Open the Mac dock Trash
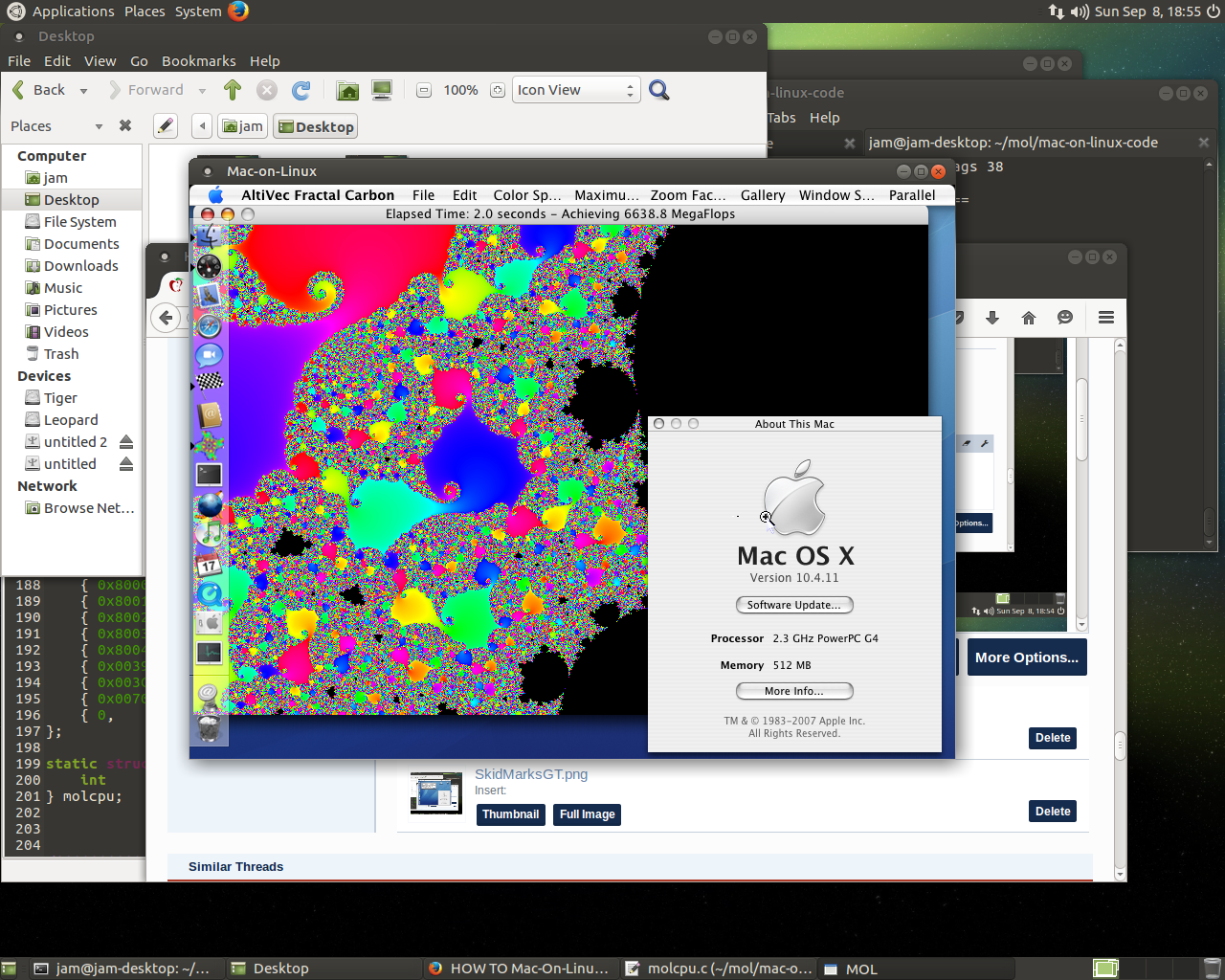The width and height of the screenshot is (1225, 980). tap(209, 729)
